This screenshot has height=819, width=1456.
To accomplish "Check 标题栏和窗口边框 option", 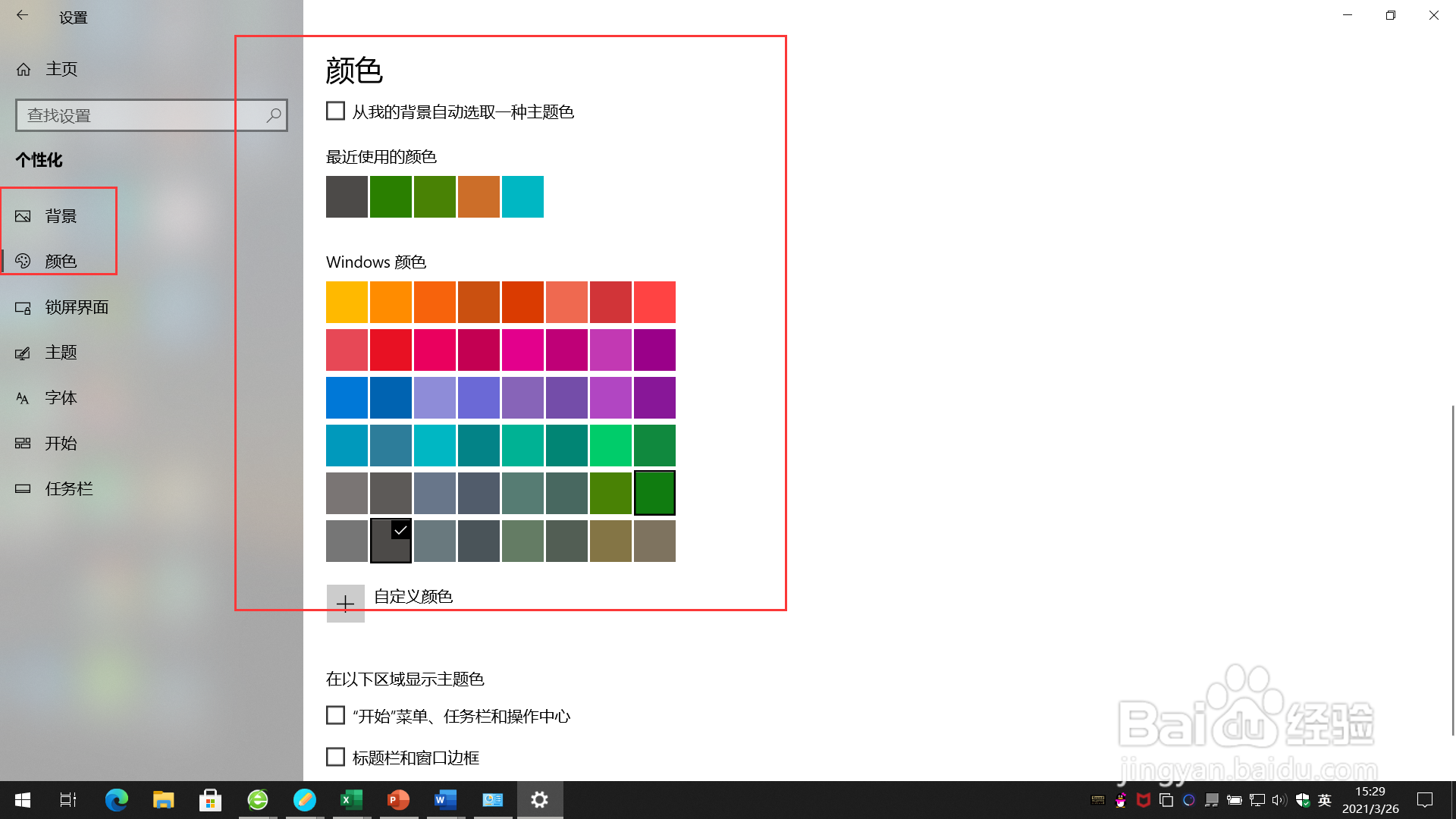I will click(335, 756).
